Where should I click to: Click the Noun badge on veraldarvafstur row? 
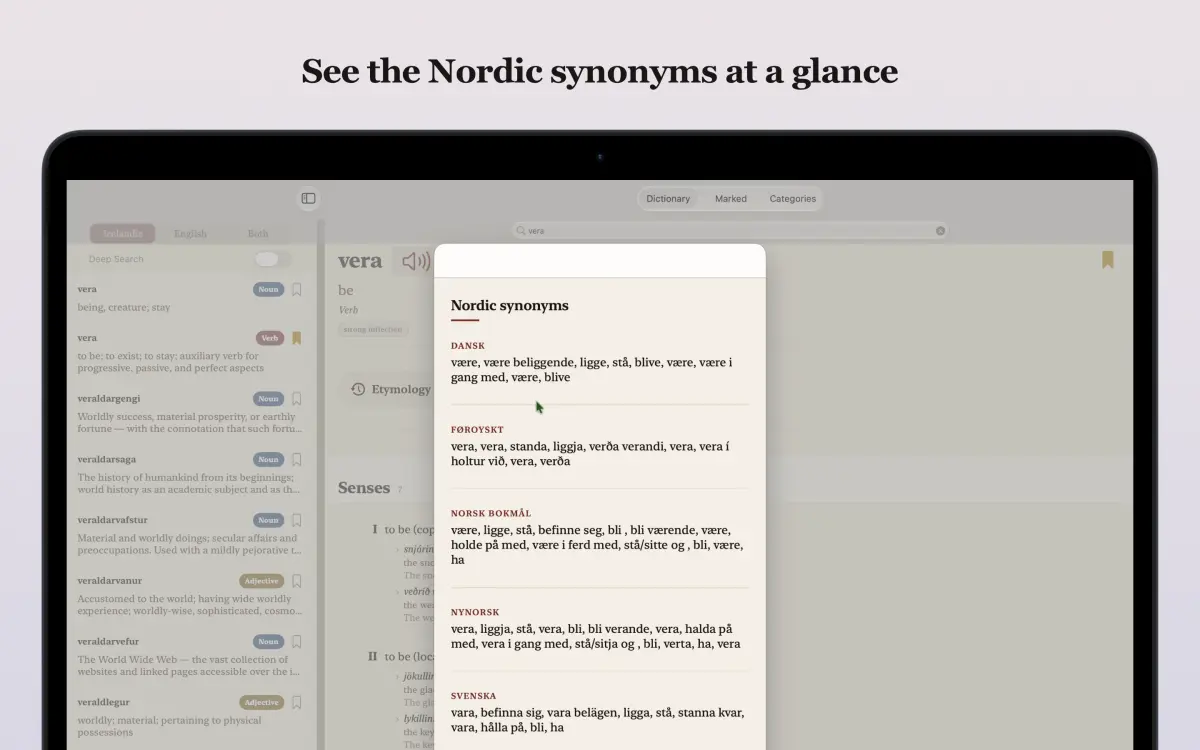coord(269,520)
